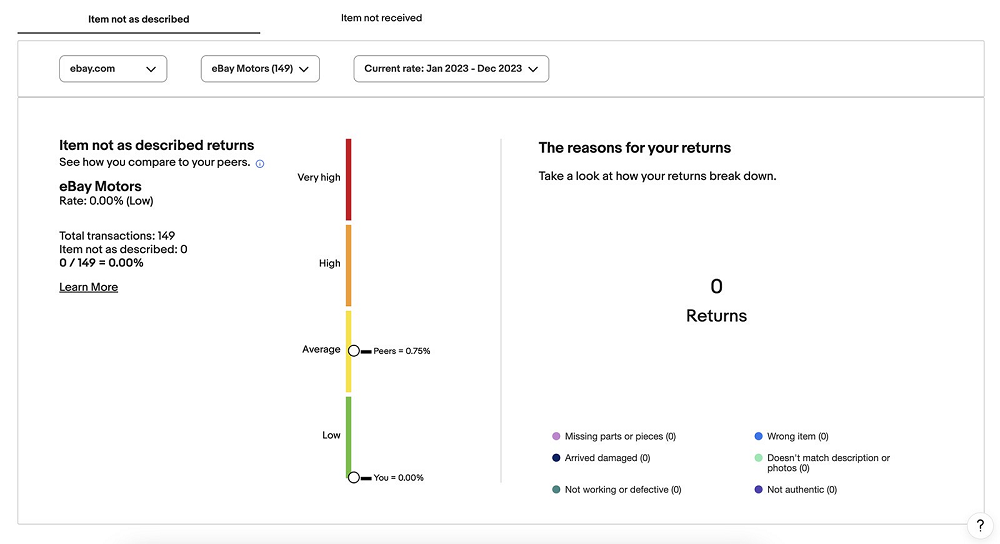Open the Current rate date range dropdown
This screenshot has height=544, width=1000.
451,69
